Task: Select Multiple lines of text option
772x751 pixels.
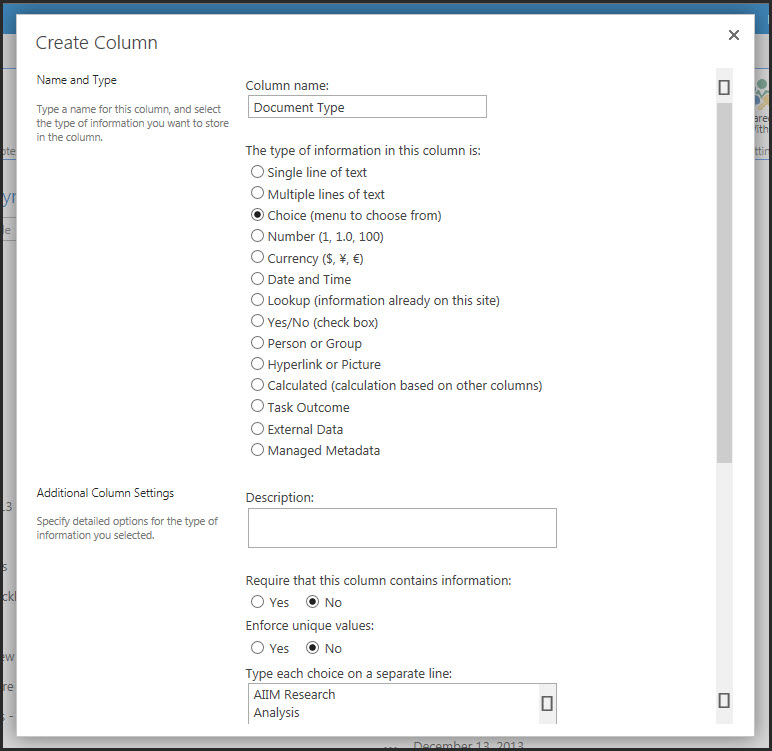Action: (258, 194)
